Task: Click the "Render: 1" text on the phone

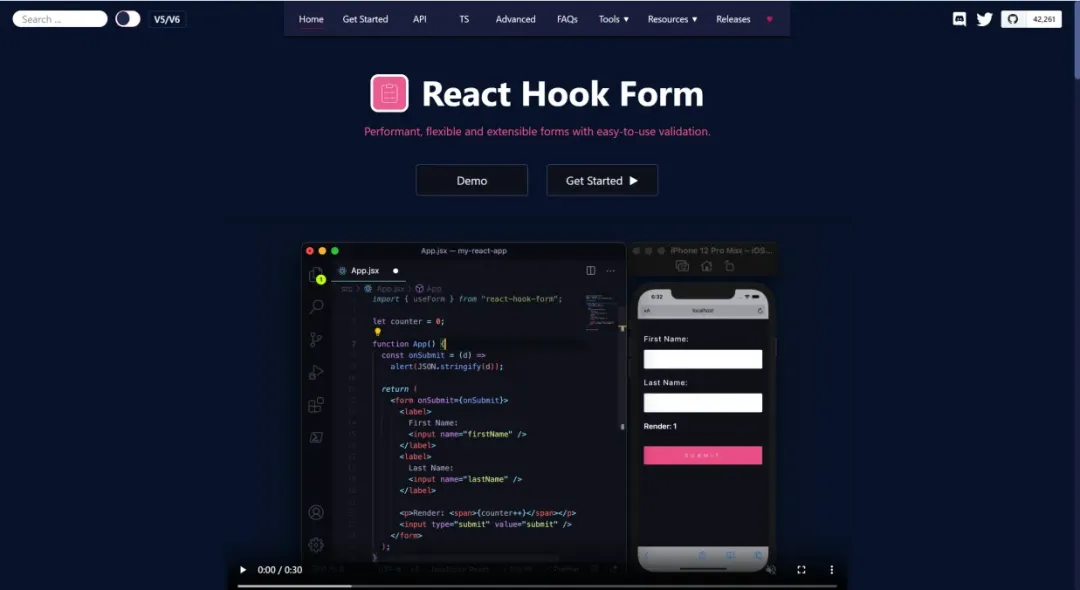Action: point(660,426)
